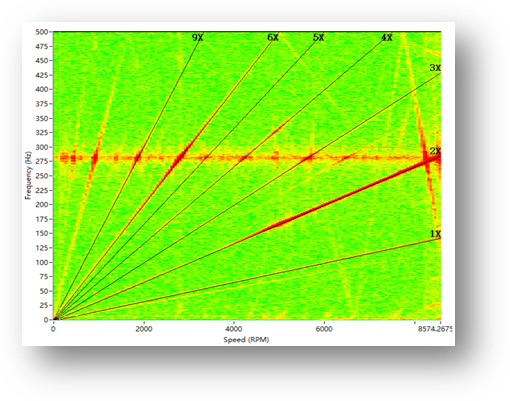Click the 275 Hz tick label

point(42,161)
